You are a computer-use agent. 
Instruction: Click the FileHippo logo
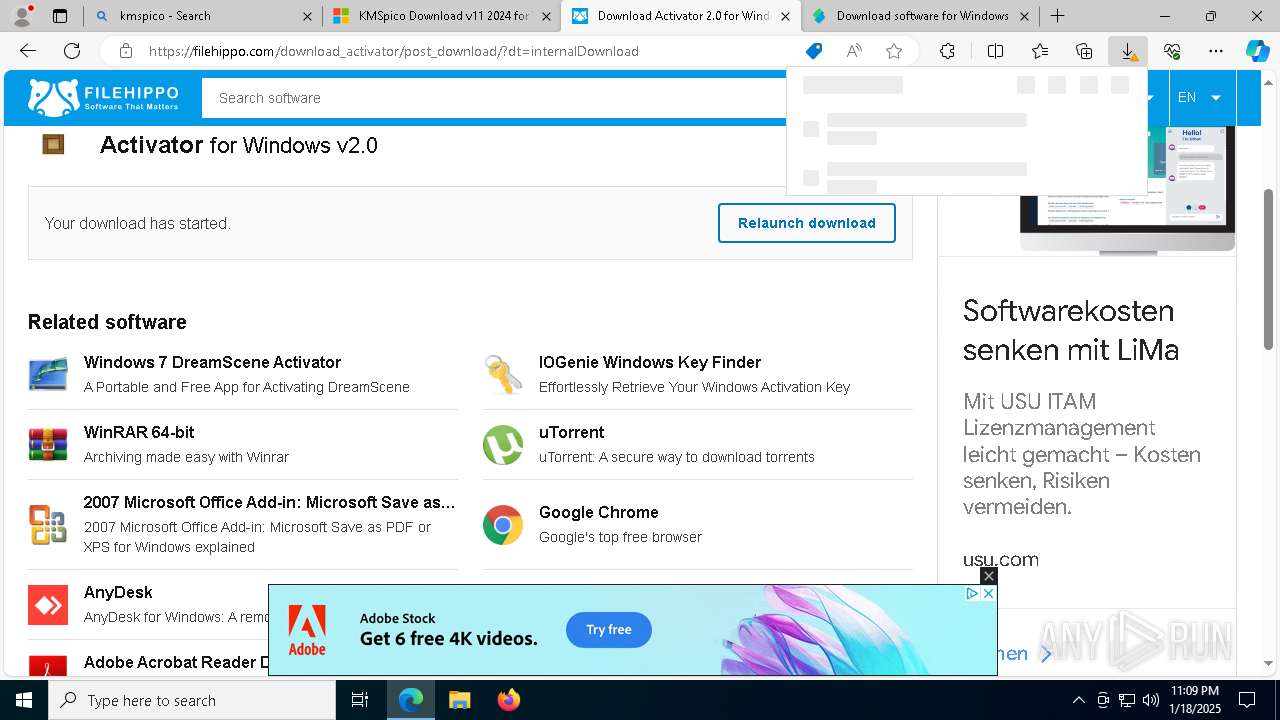(x=103, y=97)
